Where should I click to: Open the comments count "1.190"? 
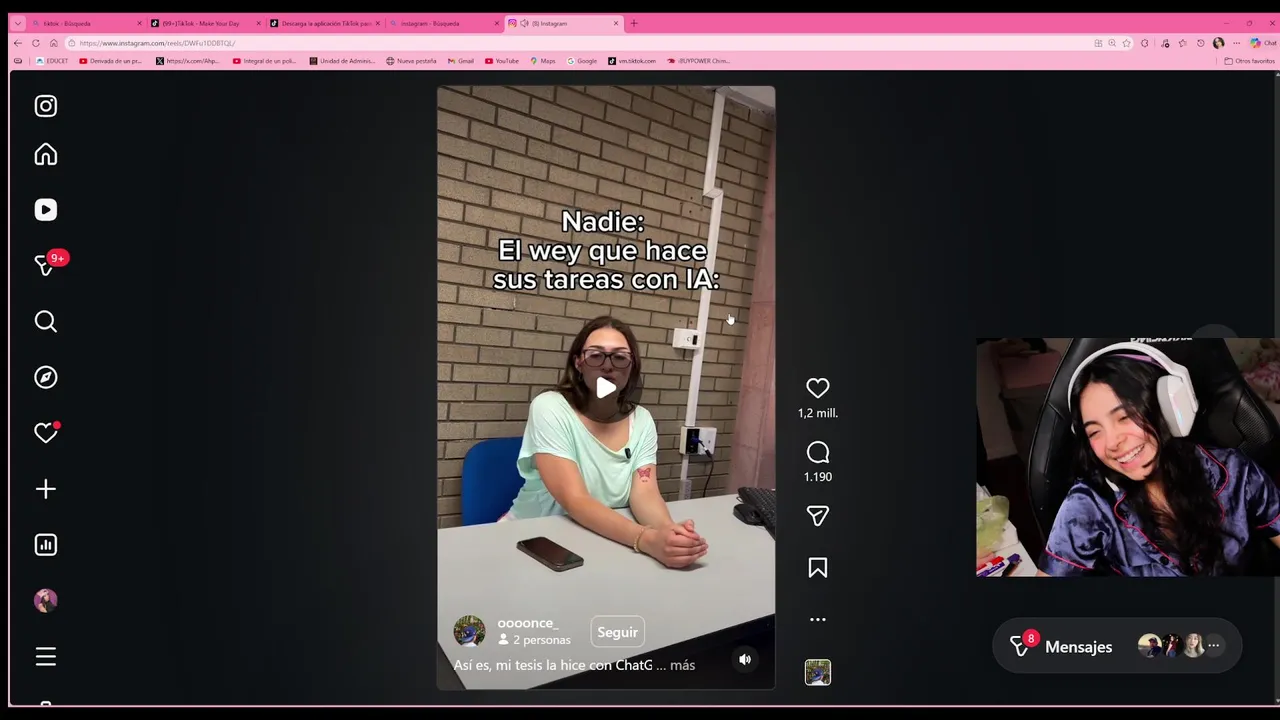point(818,477)
